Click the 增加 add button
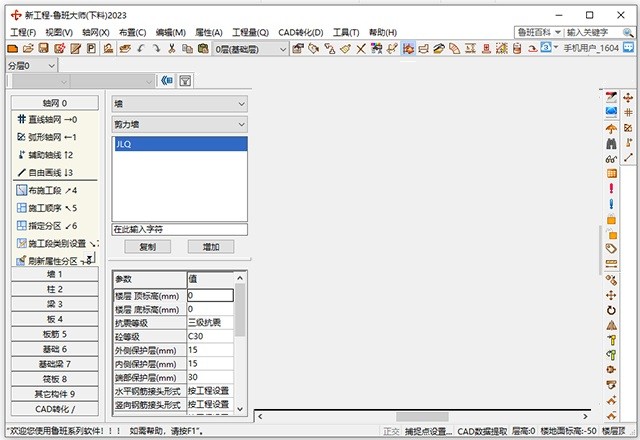This screenshot has width=640, height=440. pyautogui.click(x=210, y=246)
